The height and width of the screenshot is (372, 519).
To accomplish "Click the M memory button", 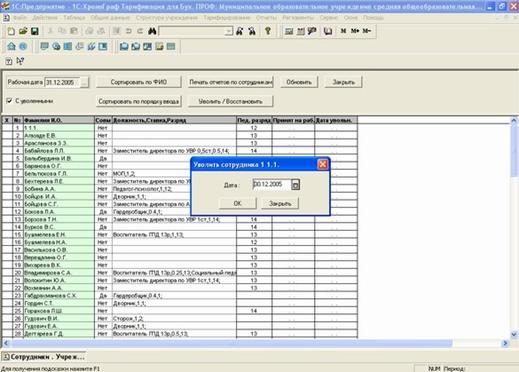I will pos(343,31).
